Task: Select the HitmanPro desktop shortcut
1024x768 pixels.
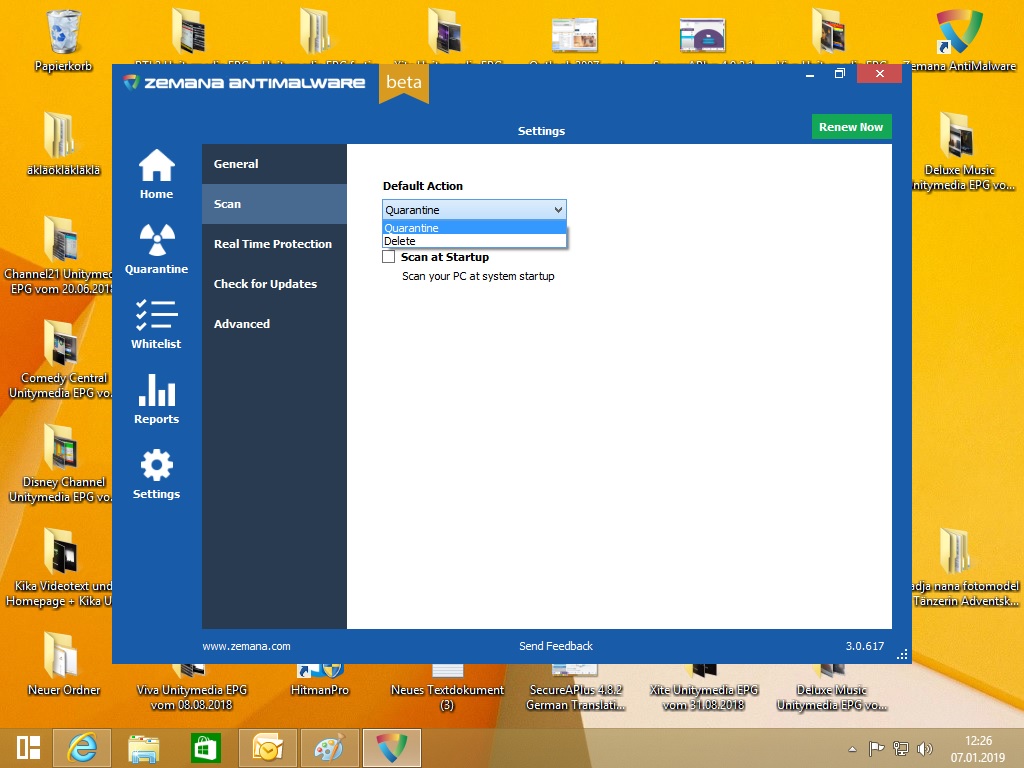Action: (x=319, y=682)
